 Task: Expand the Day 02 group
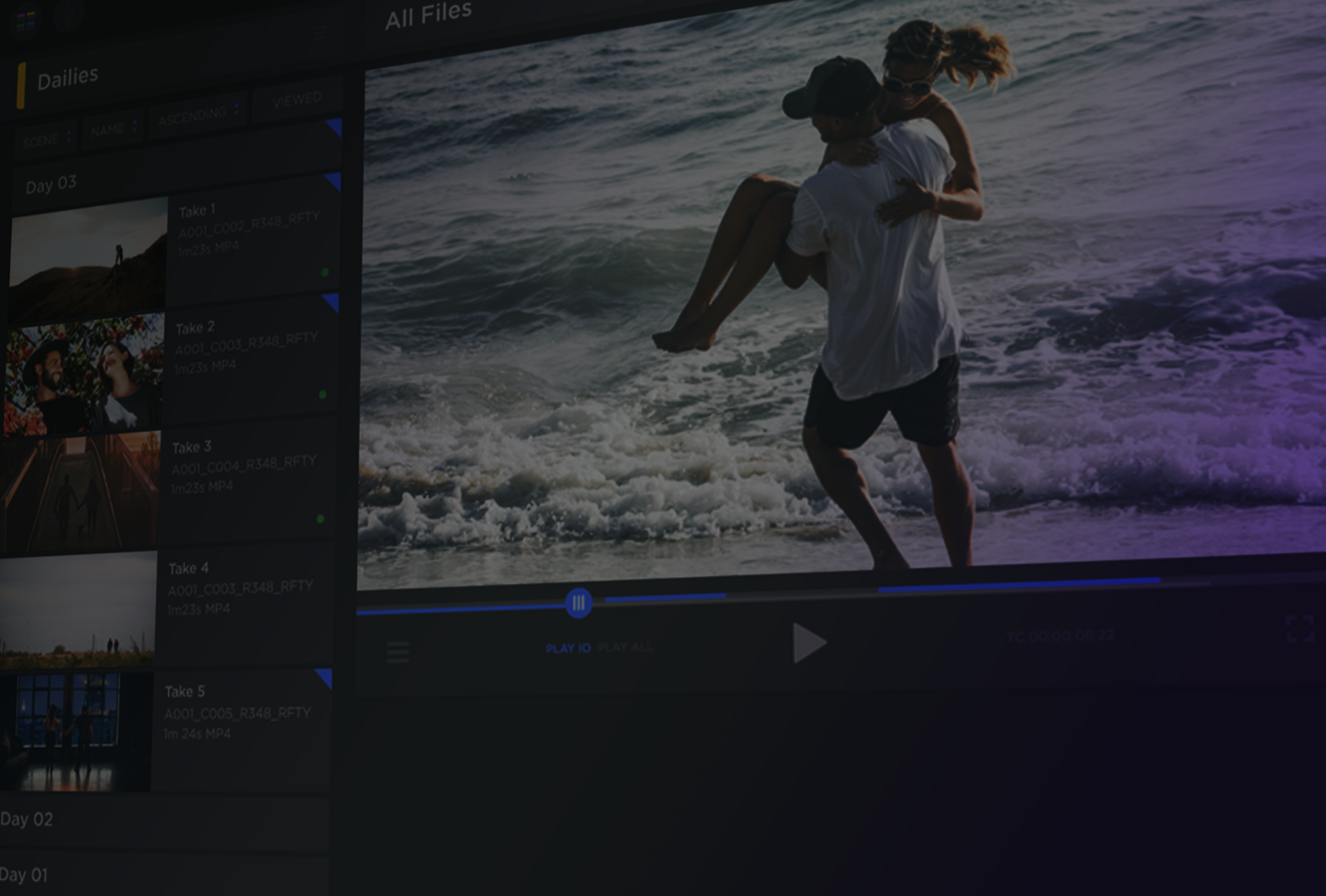click(164, 821)
